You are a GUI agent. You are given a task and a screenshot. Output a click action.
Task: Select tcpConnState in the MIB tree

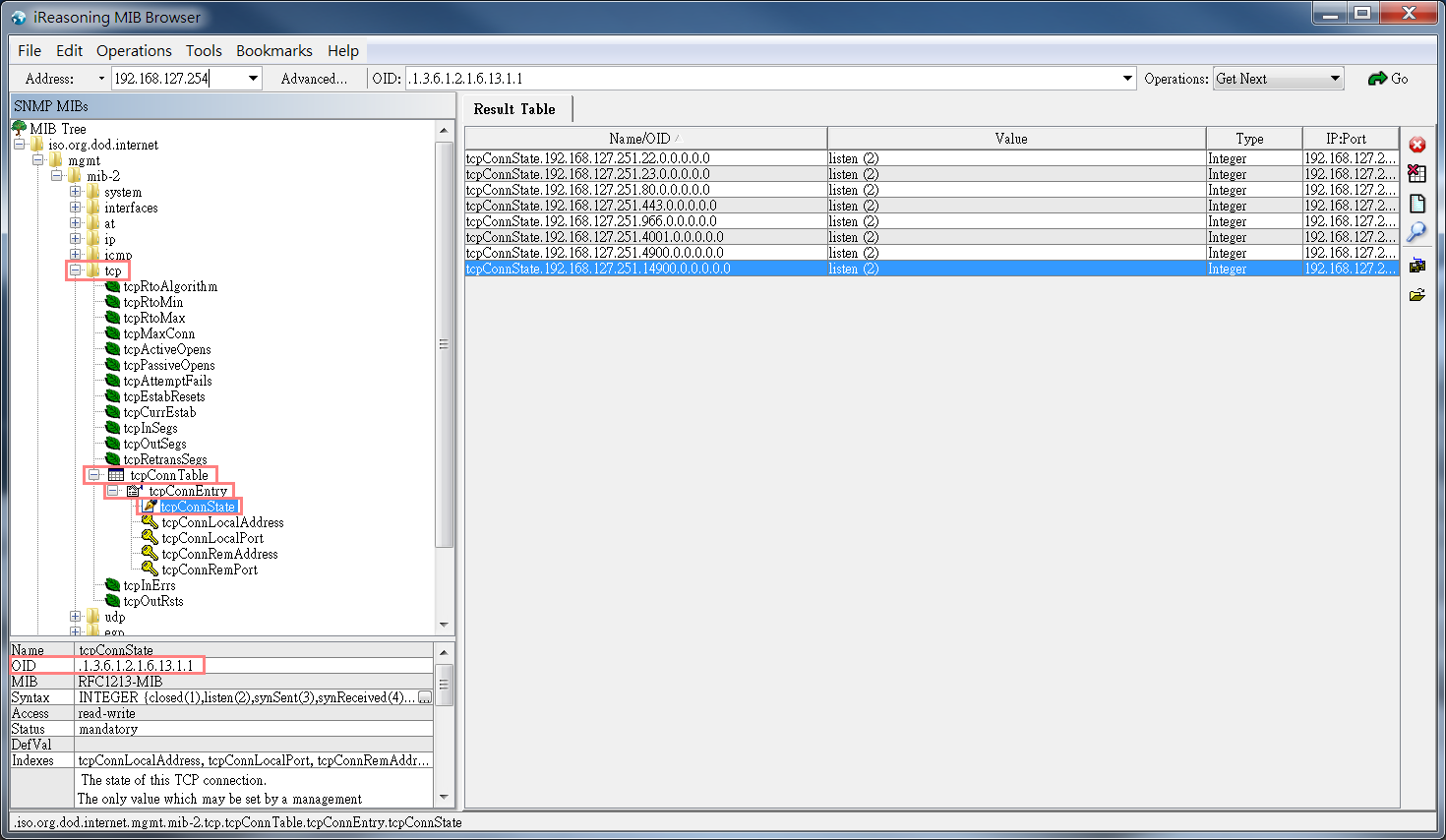(196, 506)
